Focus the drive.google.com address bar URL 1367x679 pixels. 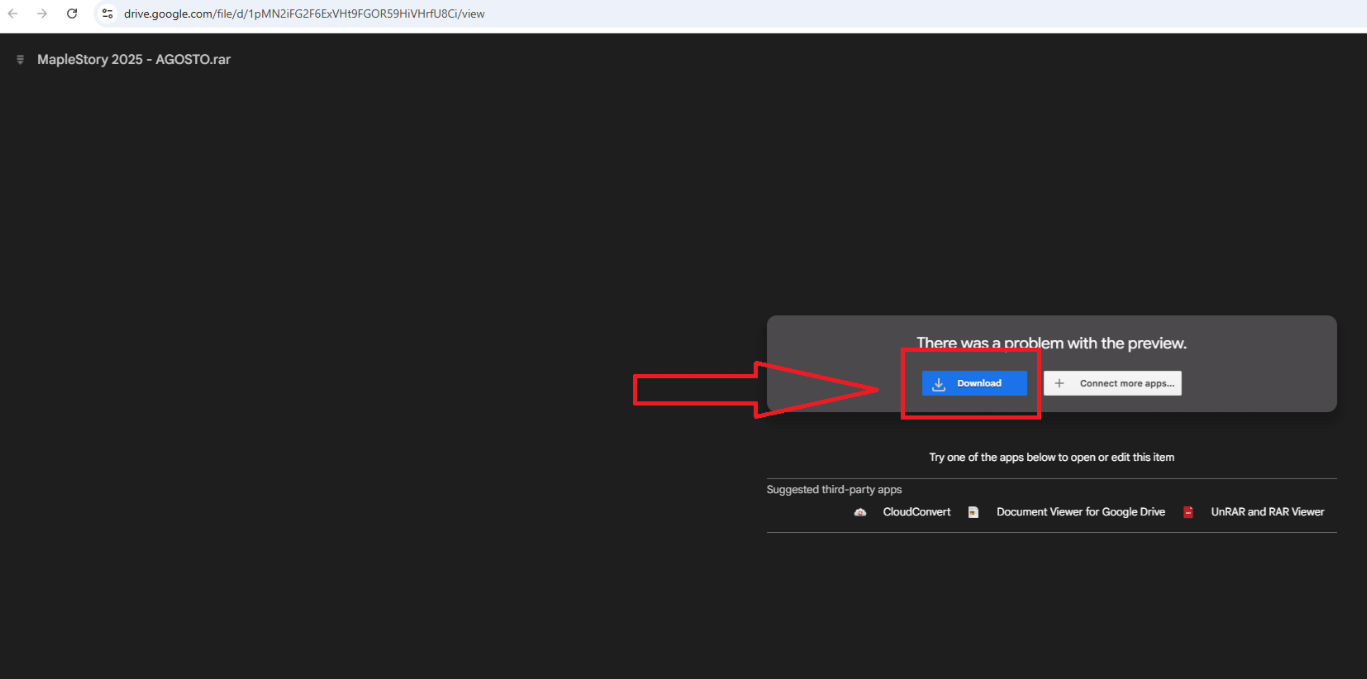tap(304, 14)
